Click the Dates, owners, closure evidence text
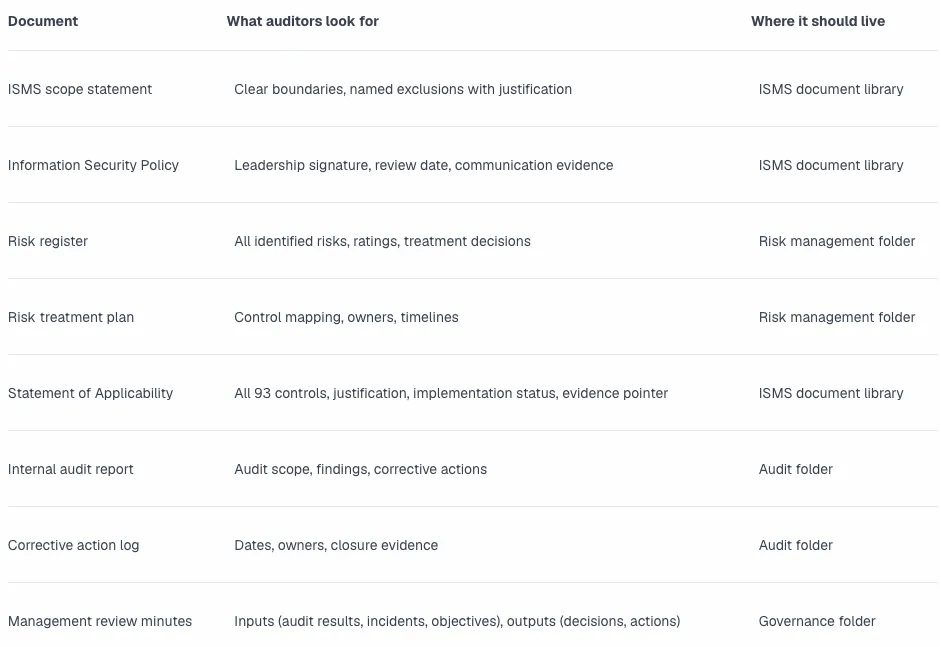 [336, 546]
